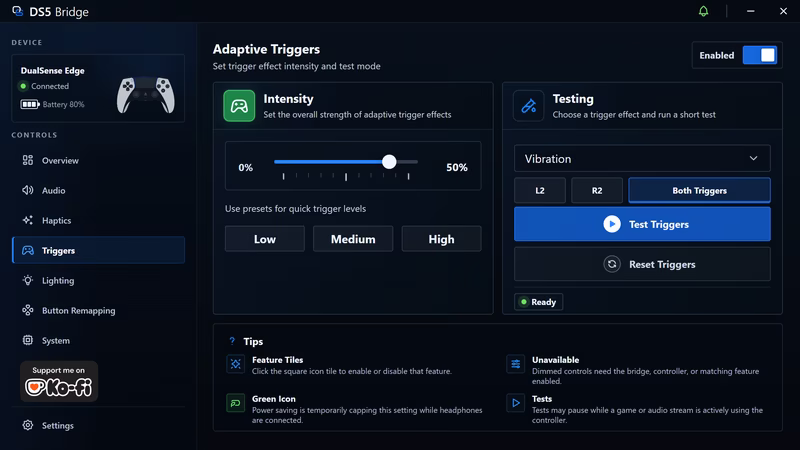This screenshot has height=450, width=800.
Task: Go to the Audio section
Action: [98, 190]
